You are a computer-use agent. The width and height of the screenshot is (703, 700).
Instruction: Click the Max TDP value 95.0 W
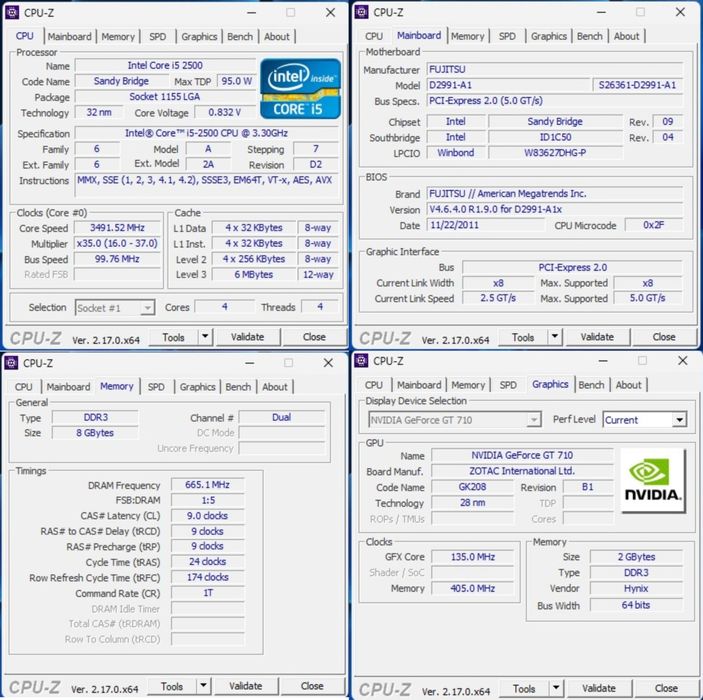coord(237,81)
